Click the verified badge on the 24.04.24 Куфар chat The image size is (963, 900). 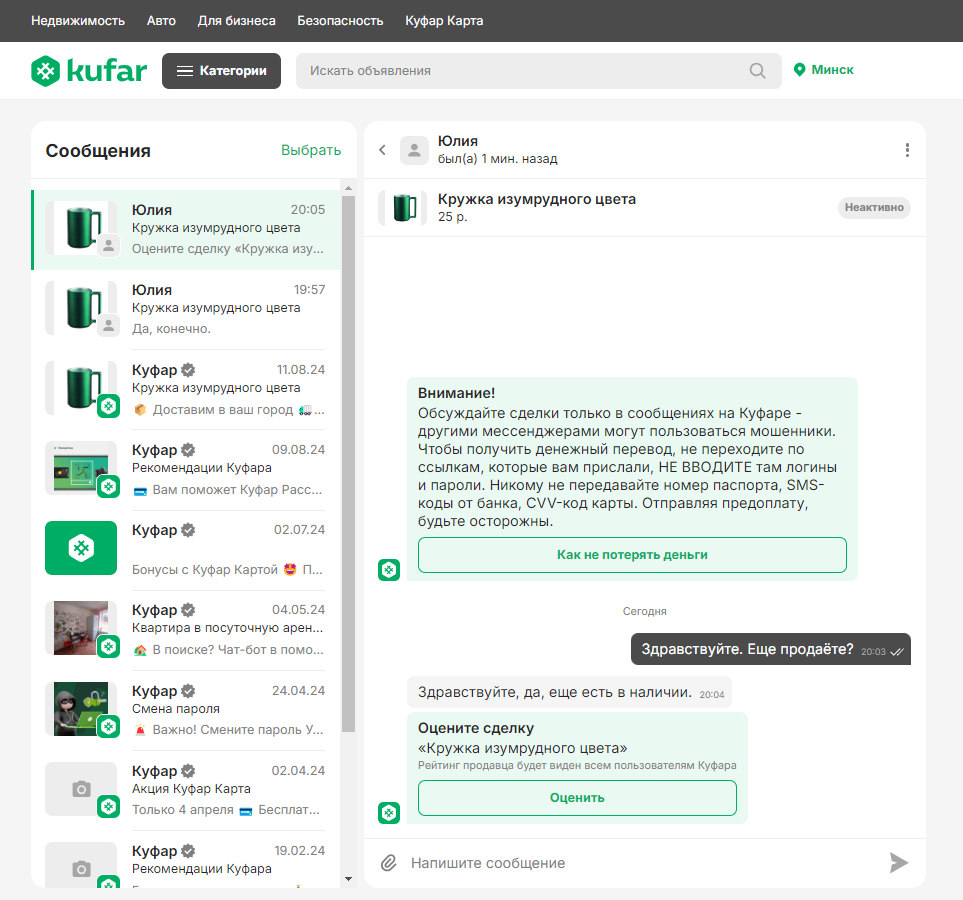click(x=189, y=691)
